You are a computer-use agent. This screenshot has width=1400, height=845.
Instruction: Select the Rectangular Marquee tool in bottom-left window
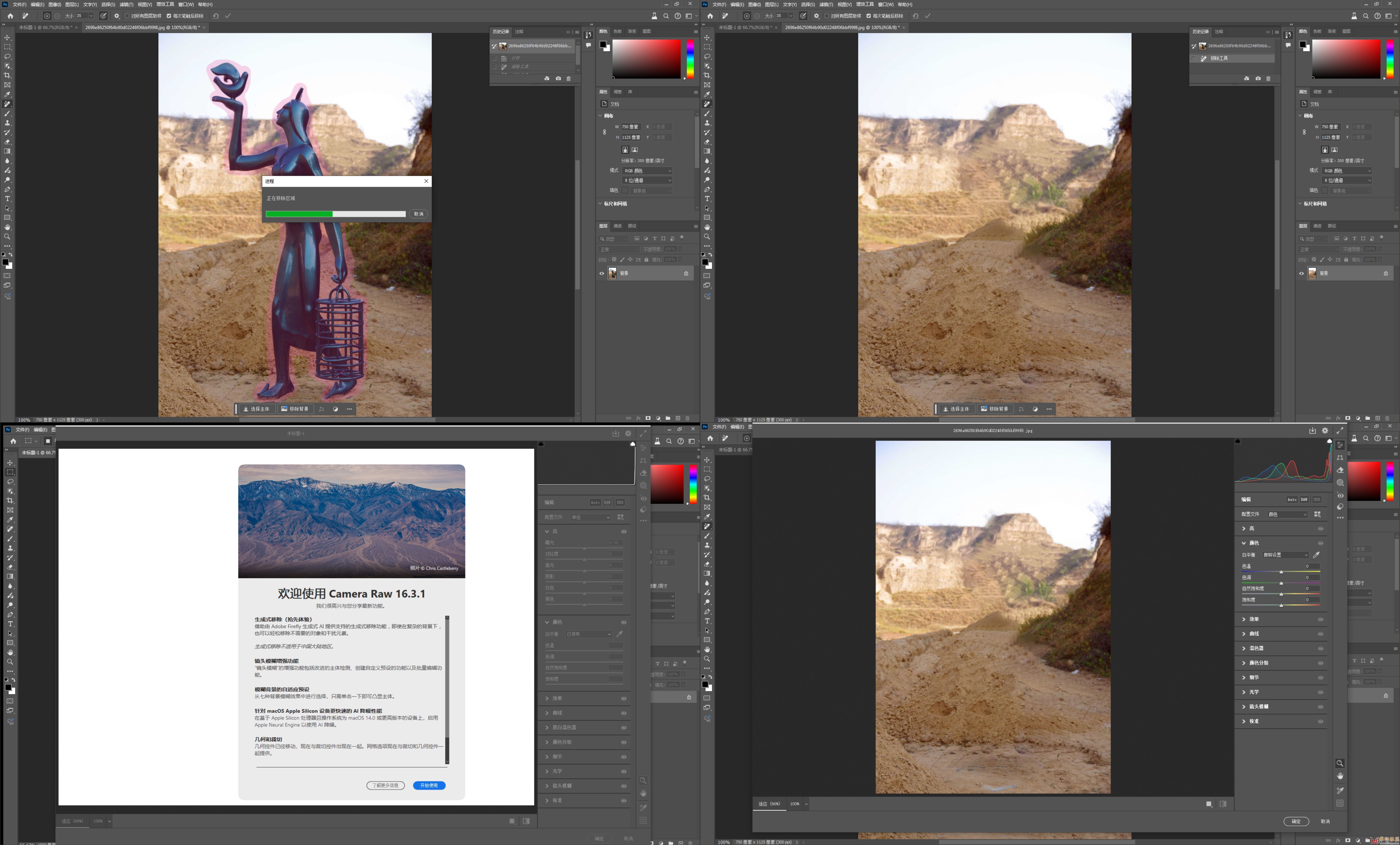tap(10, 472)
